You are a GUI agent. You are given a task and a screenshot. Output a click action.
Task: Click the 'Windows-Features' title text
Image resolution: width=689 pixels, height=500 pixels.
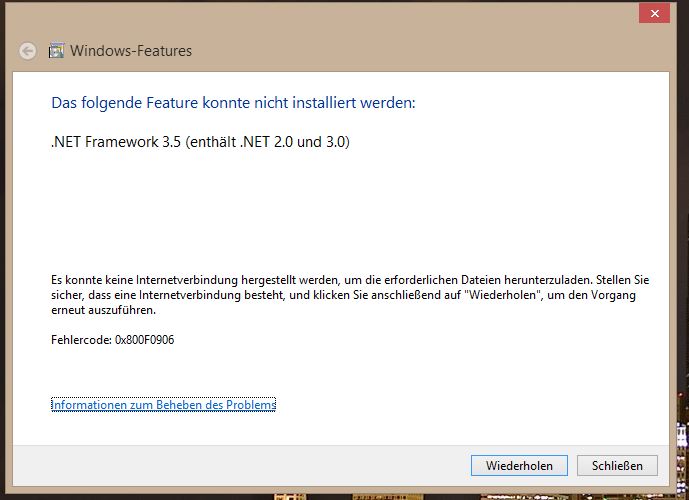pos(131,51)
